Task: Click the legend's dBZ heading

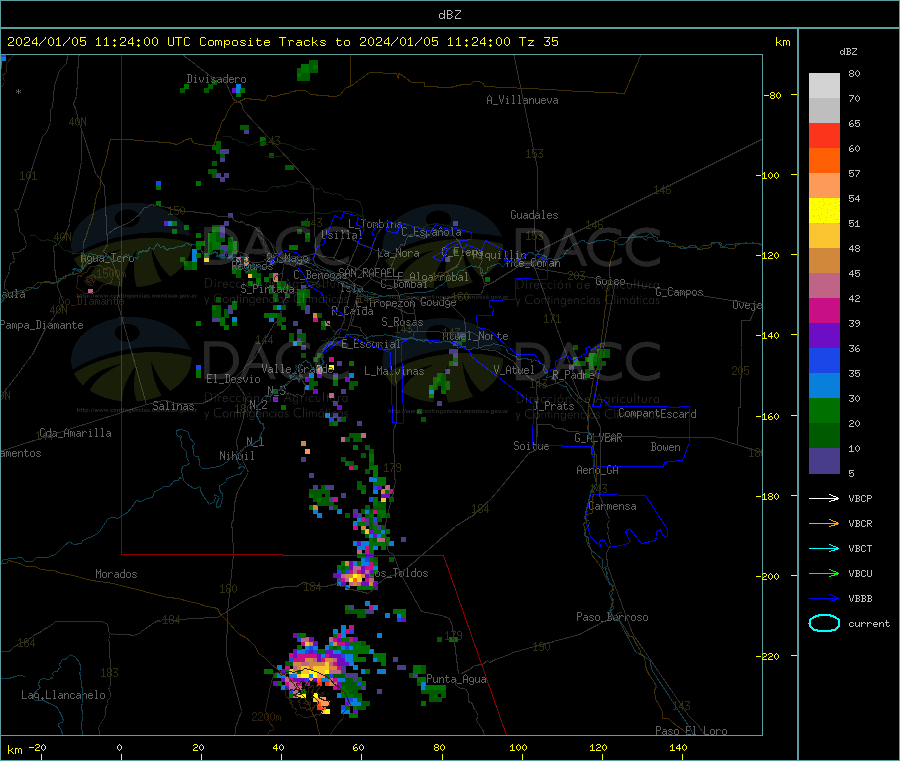Action: point(848,52)
